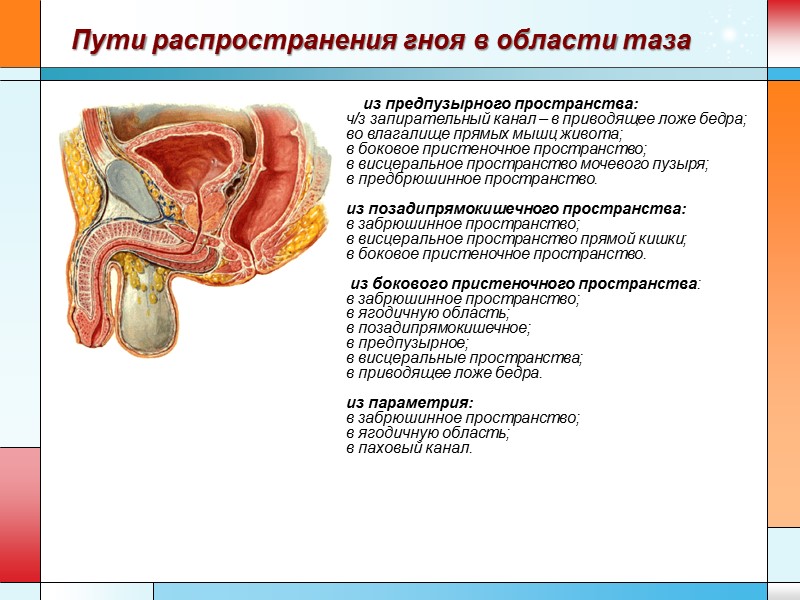Click line 'в висцеральное пространство мочевого пузыря;'

(528, 164)
